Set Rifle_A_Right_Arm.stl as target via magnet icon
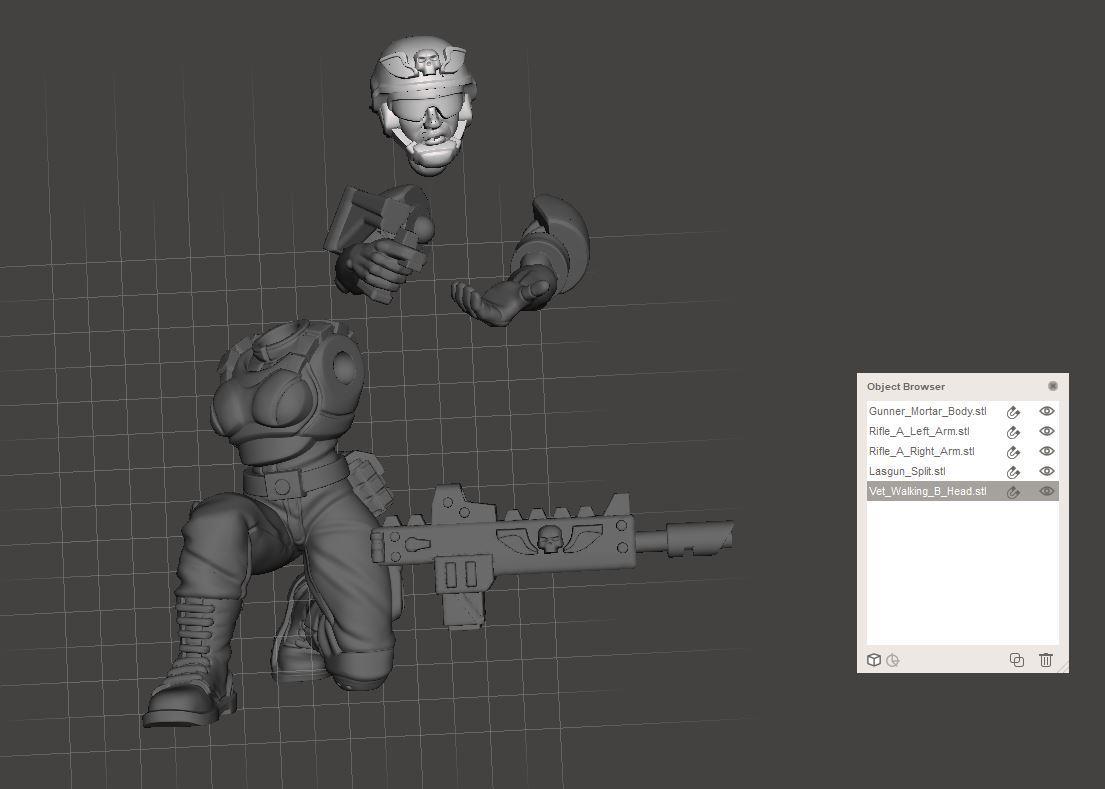 pyautogui.click(x=1013, y=452)
